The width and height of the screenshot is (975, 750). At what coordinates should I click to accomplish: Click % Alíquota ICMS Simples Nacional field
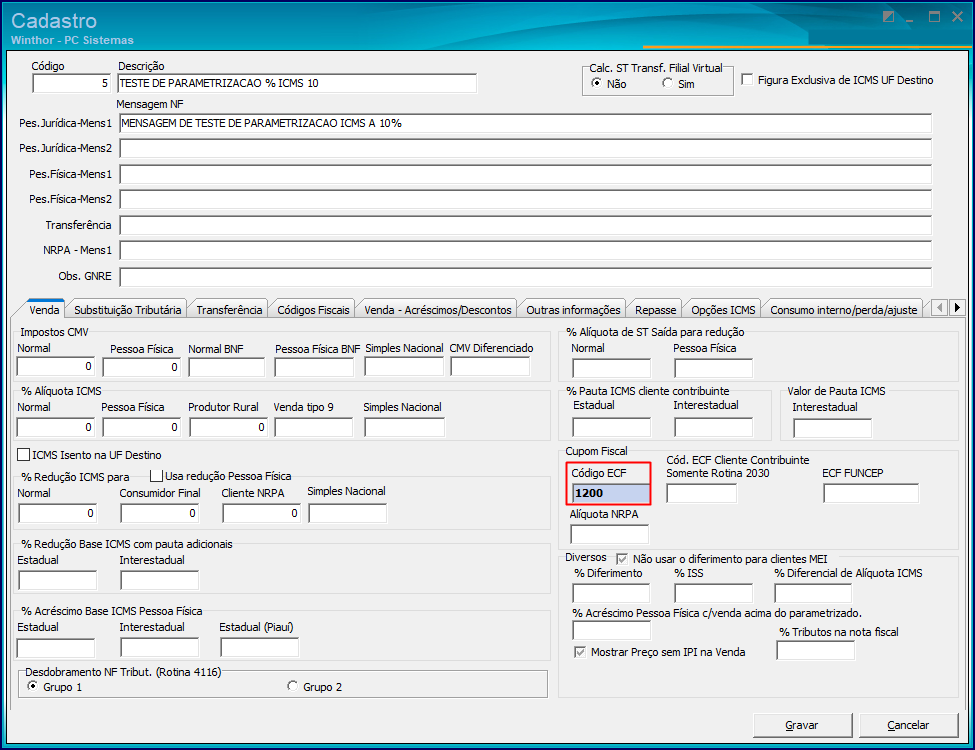(404, 427)
